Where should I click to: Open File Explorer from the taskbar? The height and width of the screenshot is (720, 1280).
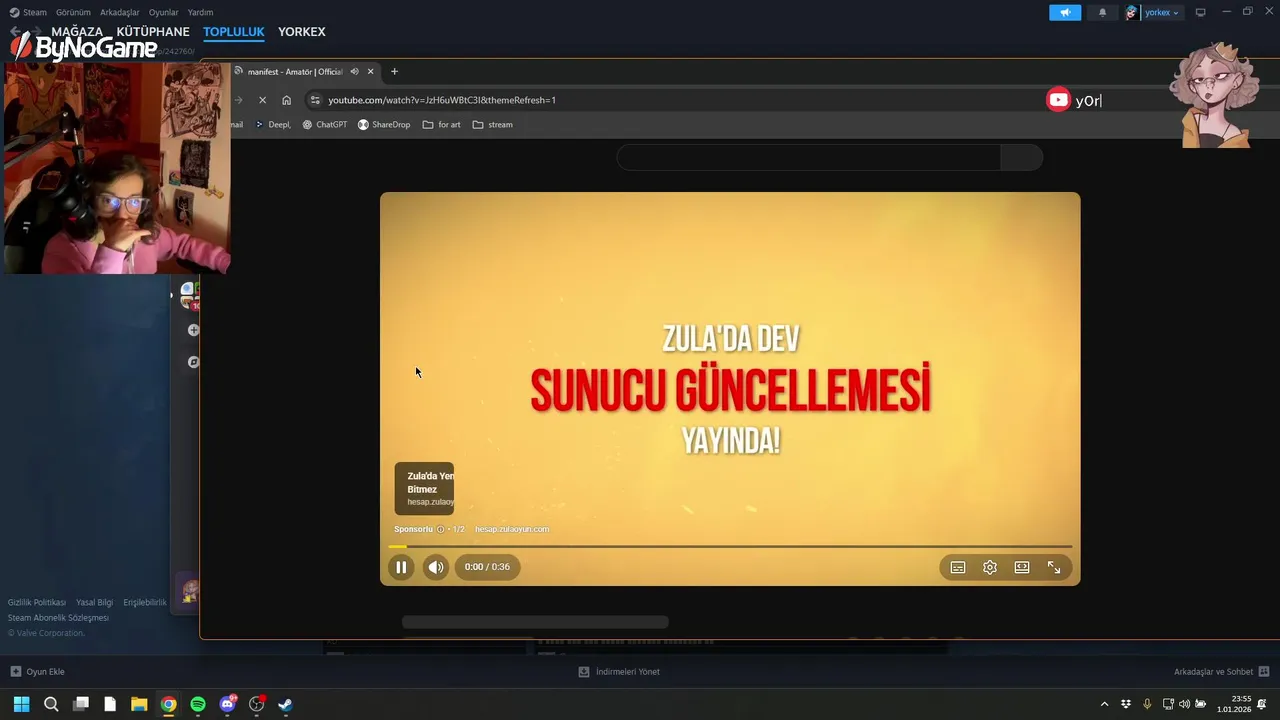click(139, 704)
